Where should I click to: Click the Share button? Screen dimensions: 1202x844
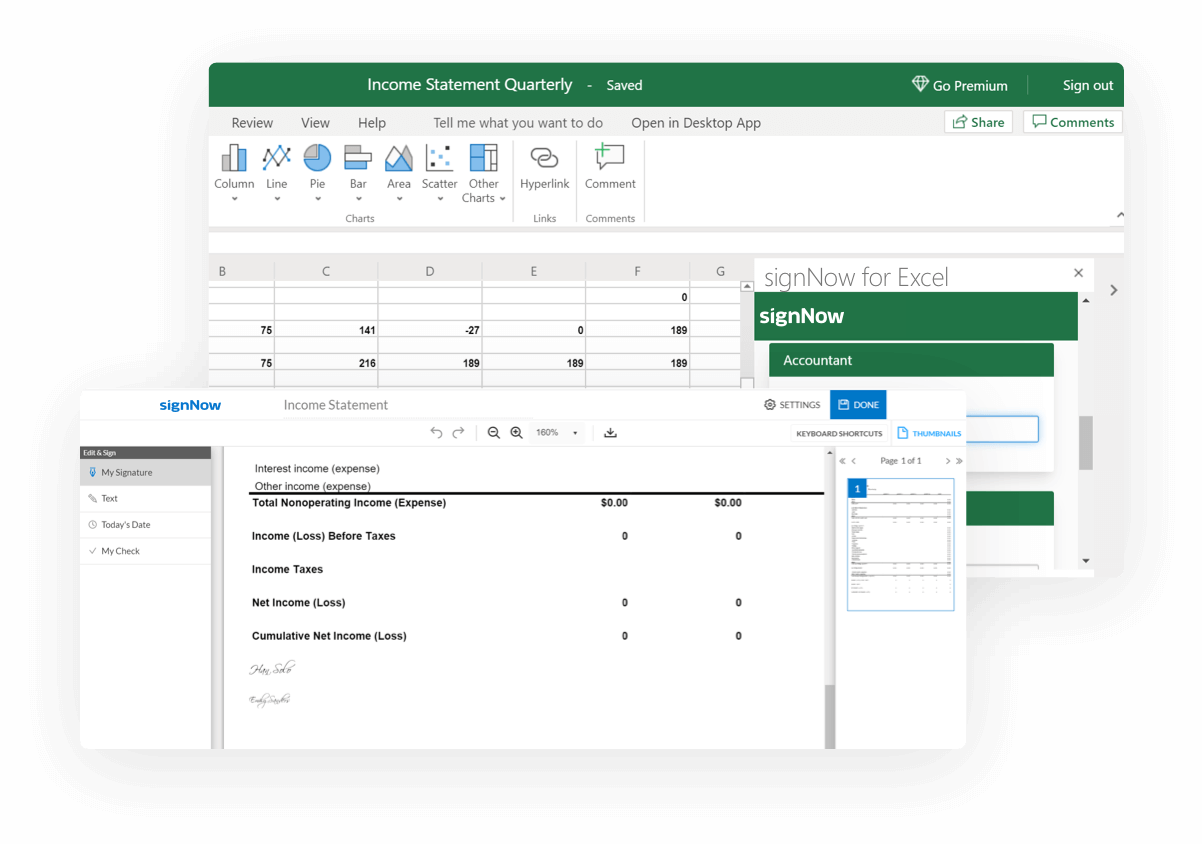pos(978,122)
